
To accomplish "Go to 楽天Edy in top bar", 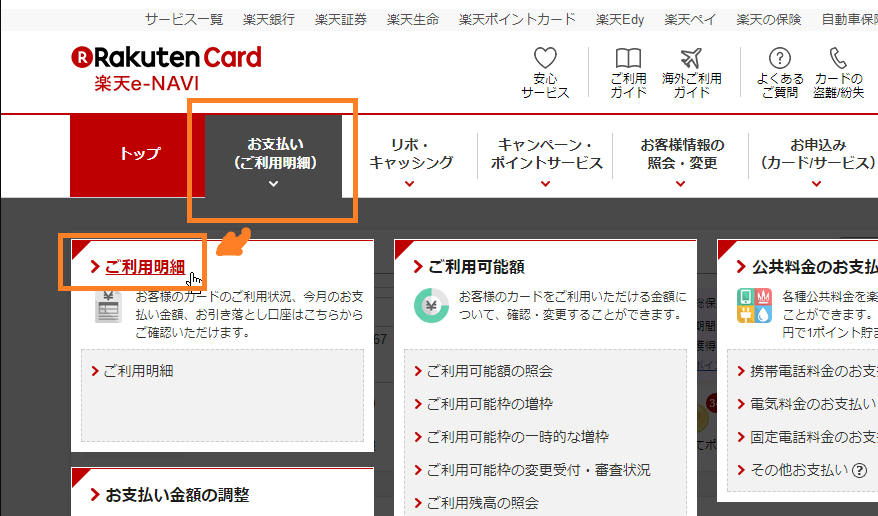I will 620,20.
